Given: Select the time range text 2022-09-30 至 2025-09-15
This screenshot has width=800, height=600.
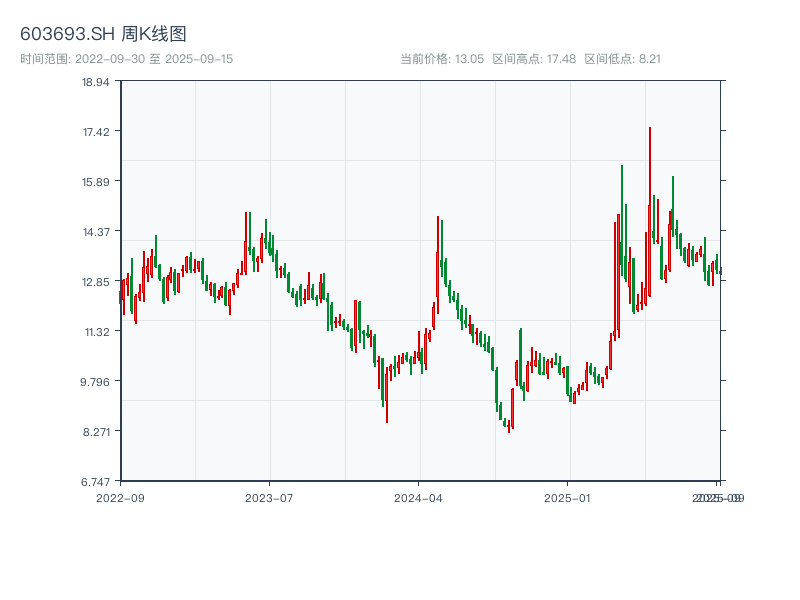Looking at the screenshot, I should [x=127, y=59].
